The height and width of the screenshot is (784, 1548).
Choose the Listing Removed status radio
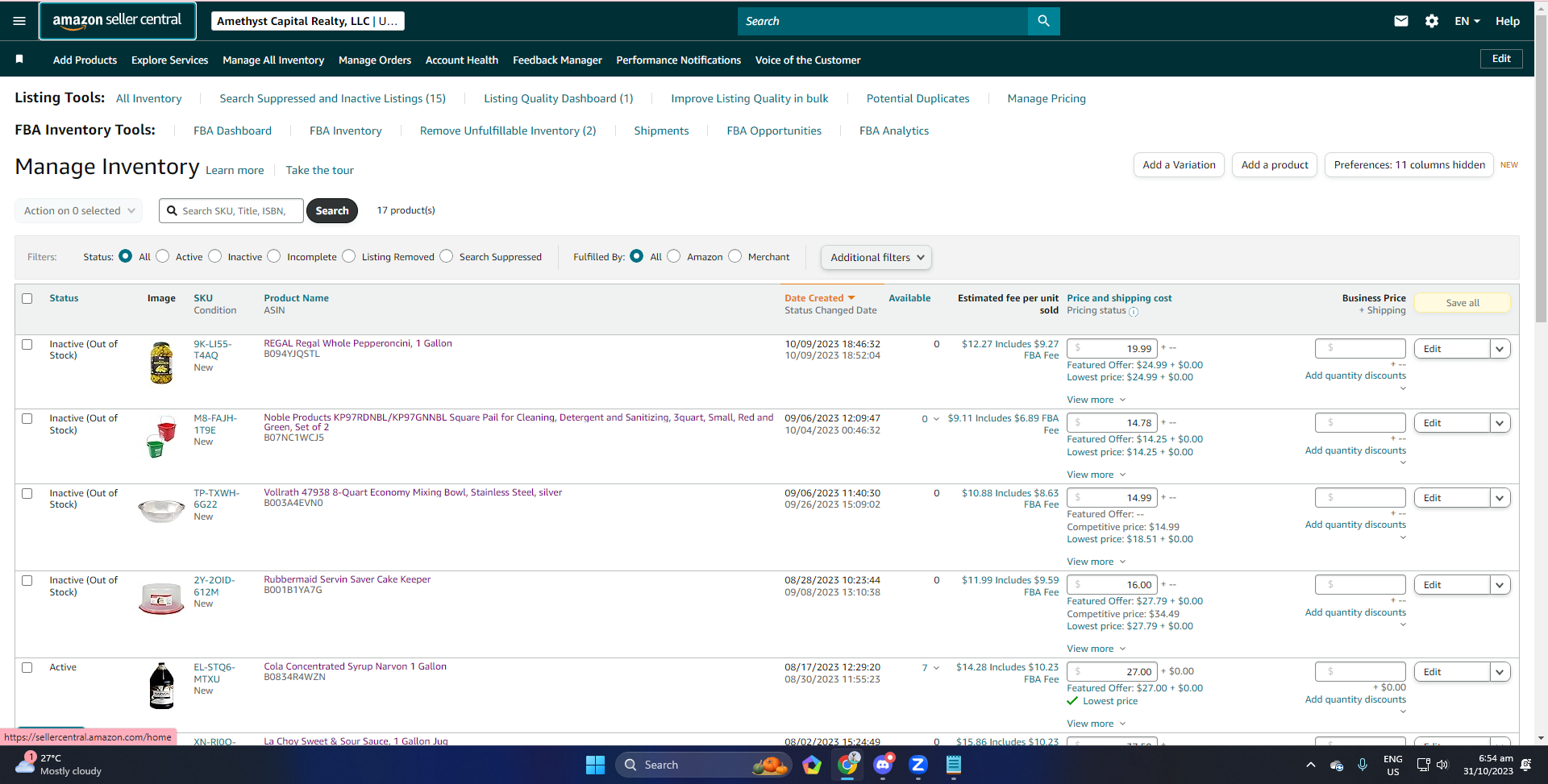348,256
